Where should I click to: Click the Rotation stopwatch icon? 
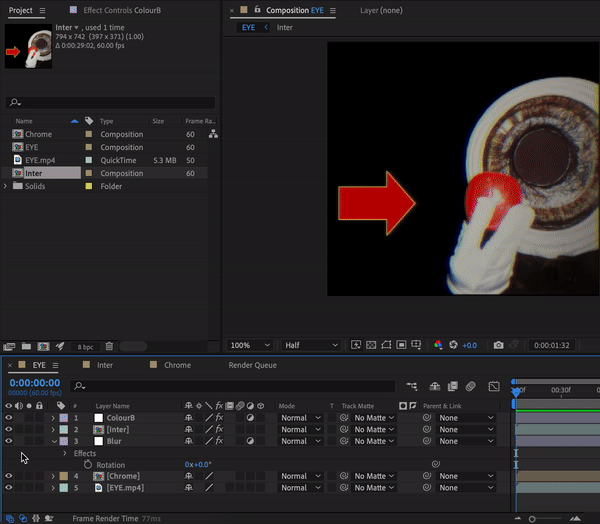pyautogui.click(x=87, y=465)
